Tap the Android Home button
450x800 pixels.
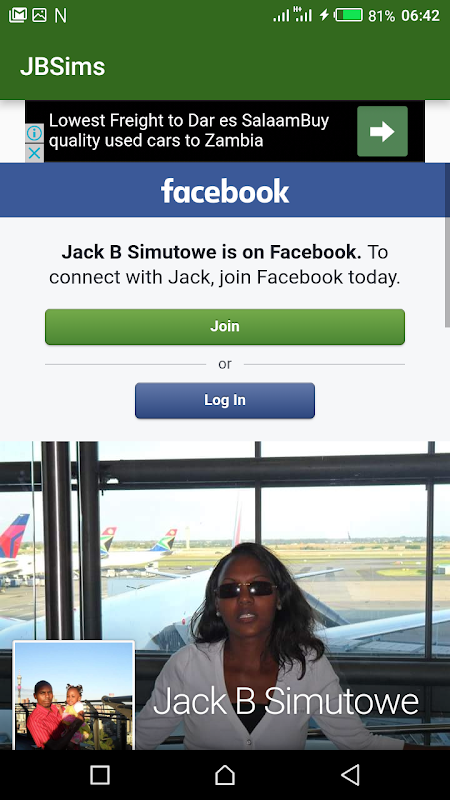pyautogui.click(x=225, y=775)
